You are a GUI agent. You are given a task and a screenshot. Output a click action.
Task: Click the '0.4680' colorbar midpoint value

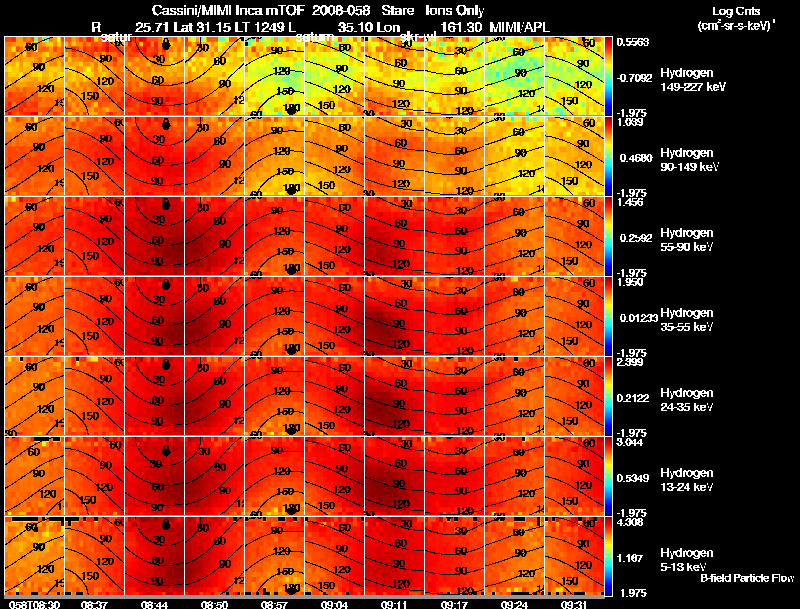(x=636, y=158)
